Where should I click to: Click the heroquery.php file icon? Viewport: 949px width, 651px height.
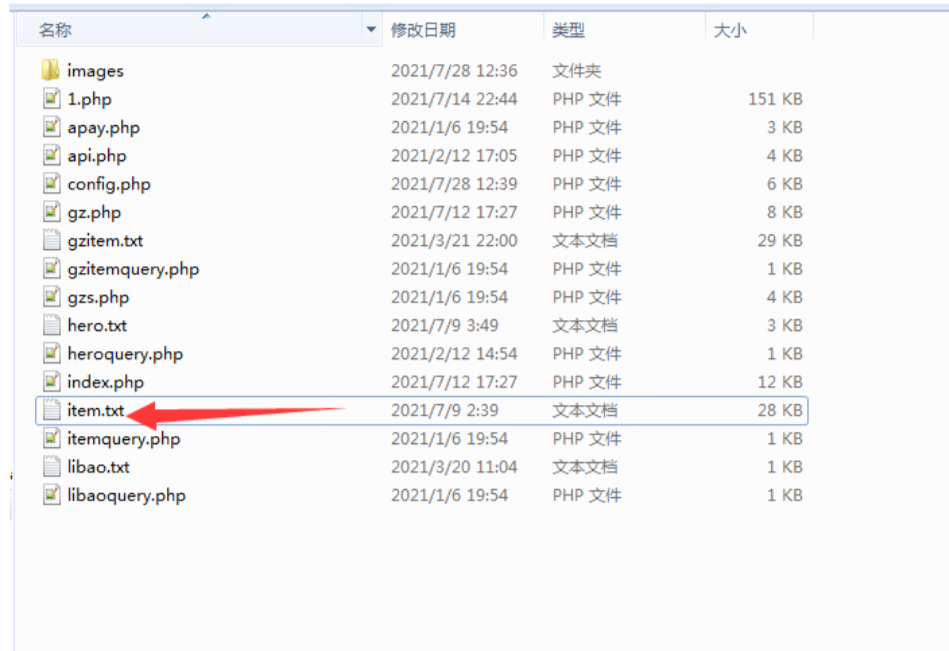tap(51, 353)
